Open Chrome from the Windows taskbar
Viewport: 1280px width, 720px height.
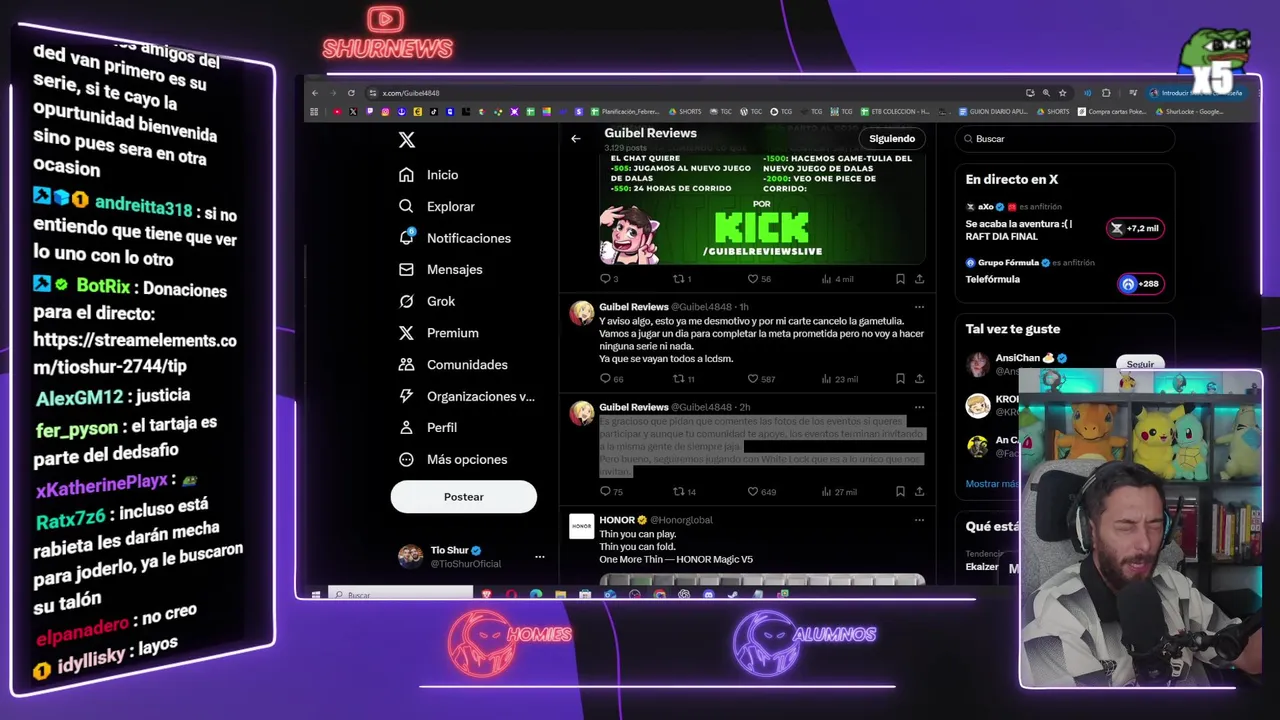coord(659,595)
